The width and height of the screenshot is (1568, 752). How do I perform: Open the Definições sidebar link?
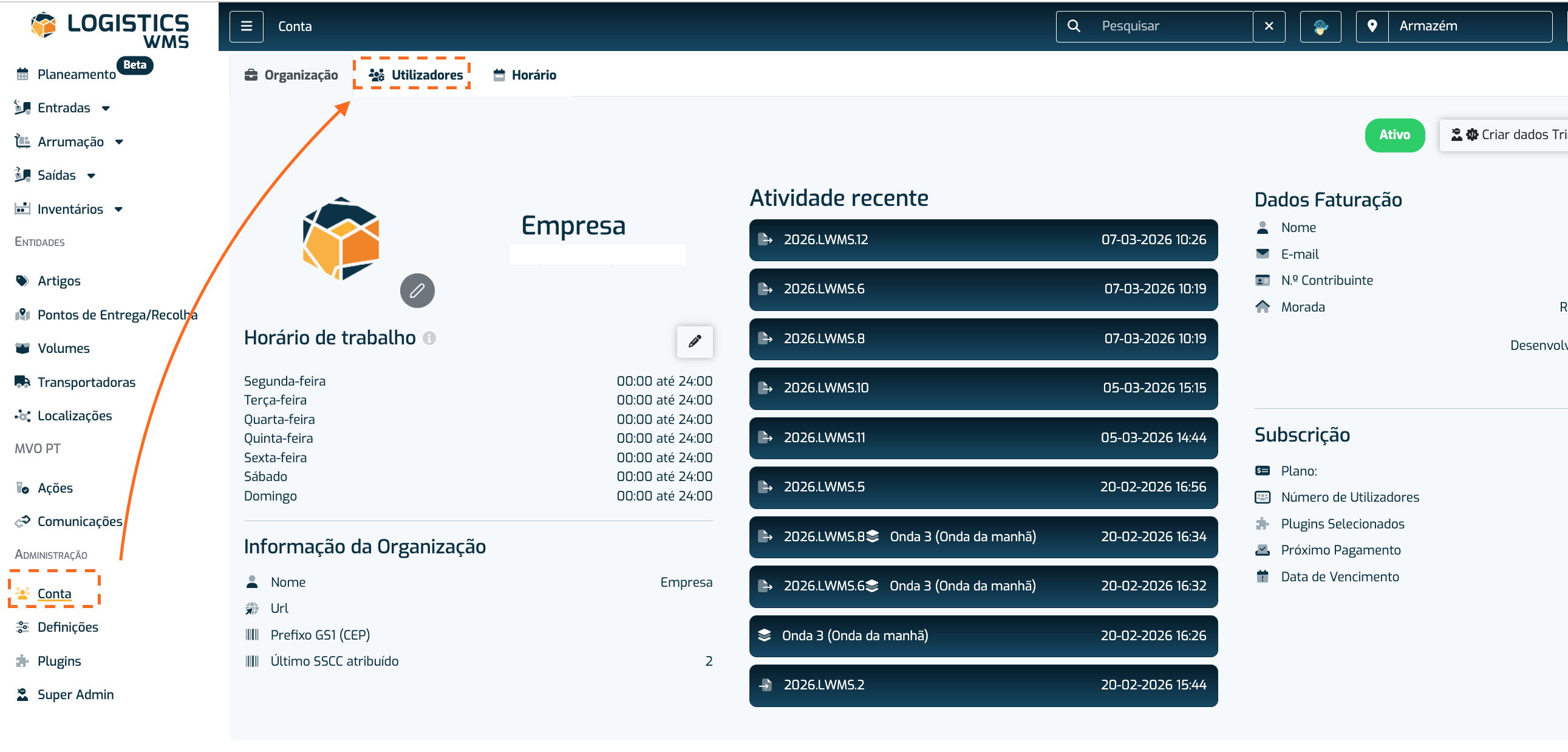pos(67,627)
